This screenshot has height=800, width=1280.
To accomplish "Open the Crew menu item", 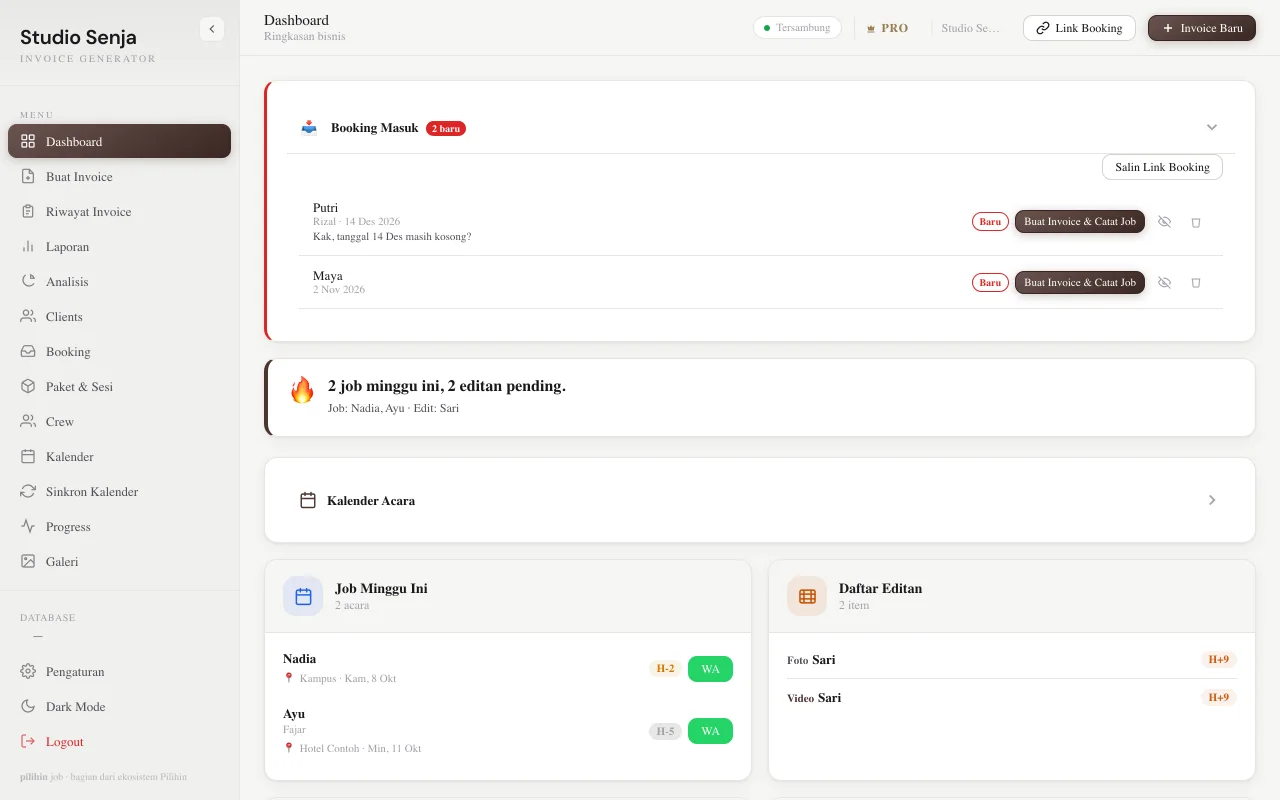I will pos(120,422).
